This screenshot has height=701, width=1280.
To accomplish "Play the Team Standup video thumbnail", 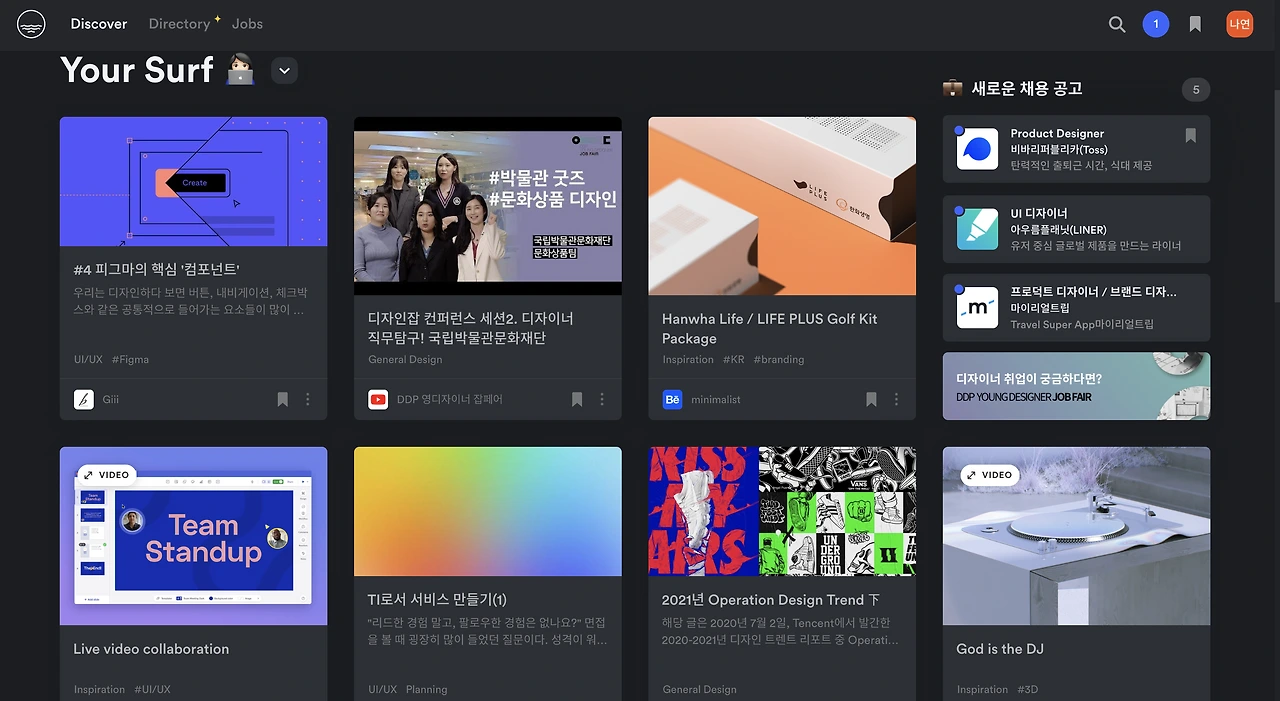I will (193, 536).
